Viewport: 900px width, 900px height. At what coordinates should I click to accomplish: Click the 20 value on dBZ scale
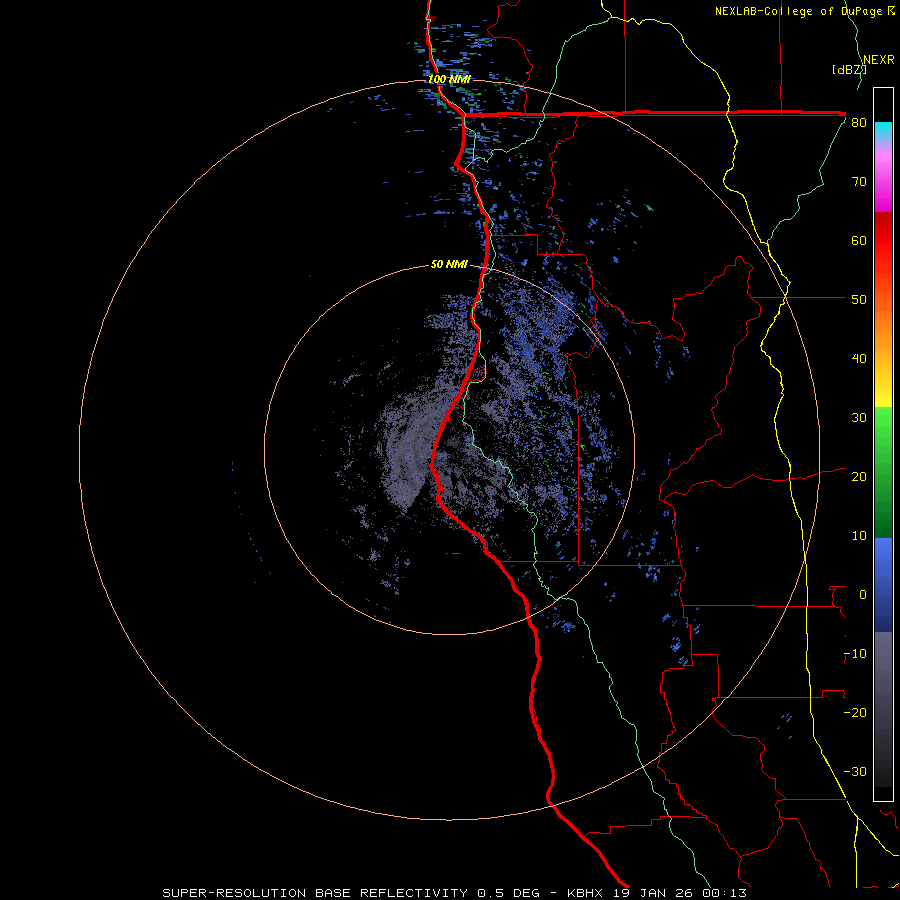tap(859, 477)
